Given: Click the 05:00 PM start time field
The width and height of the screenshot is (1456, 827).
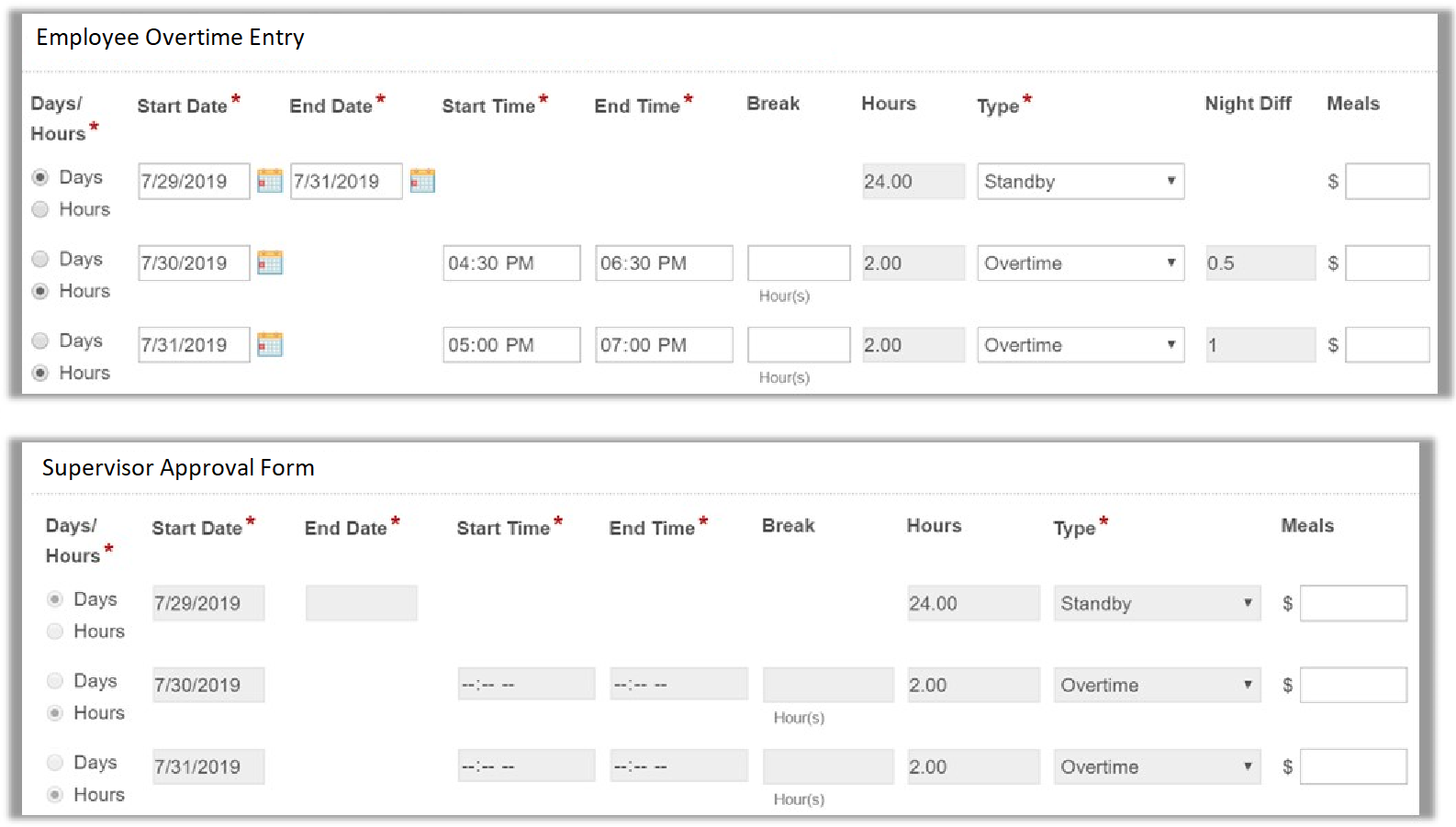Looking at the screenshot, I should pos(510,345).
